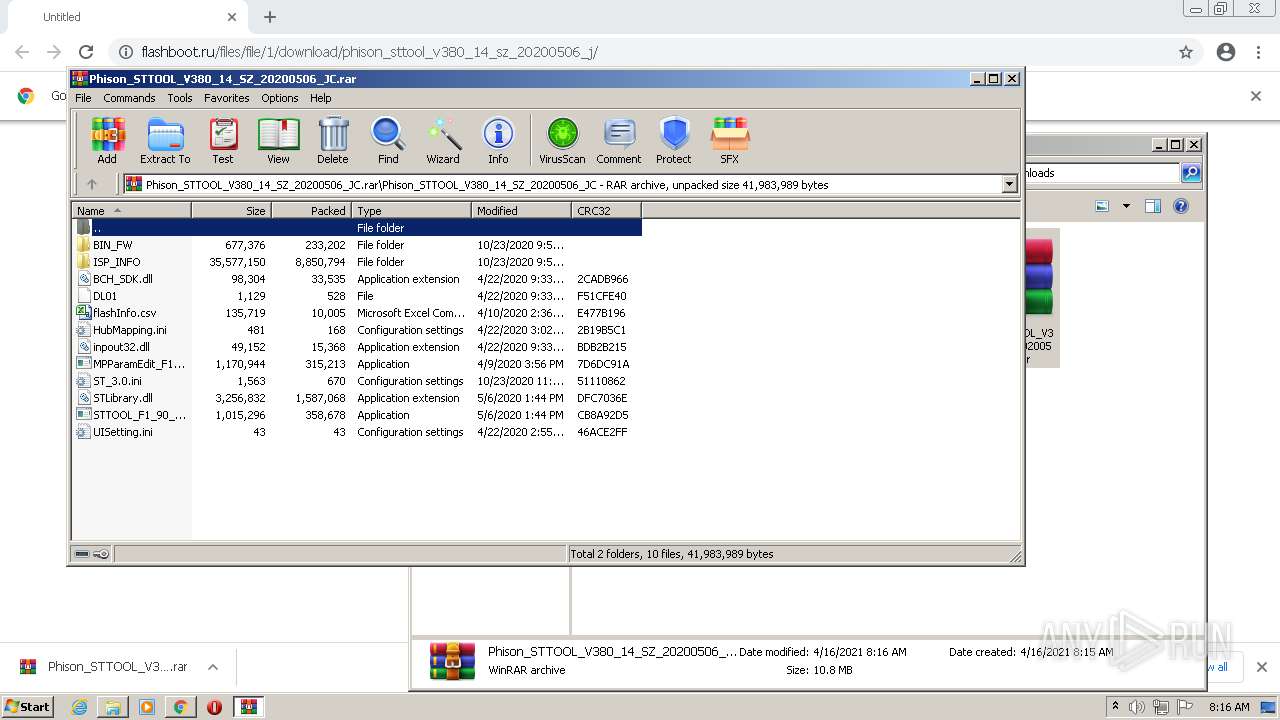
Task: Run the Test archive tool
Action: 223,140
